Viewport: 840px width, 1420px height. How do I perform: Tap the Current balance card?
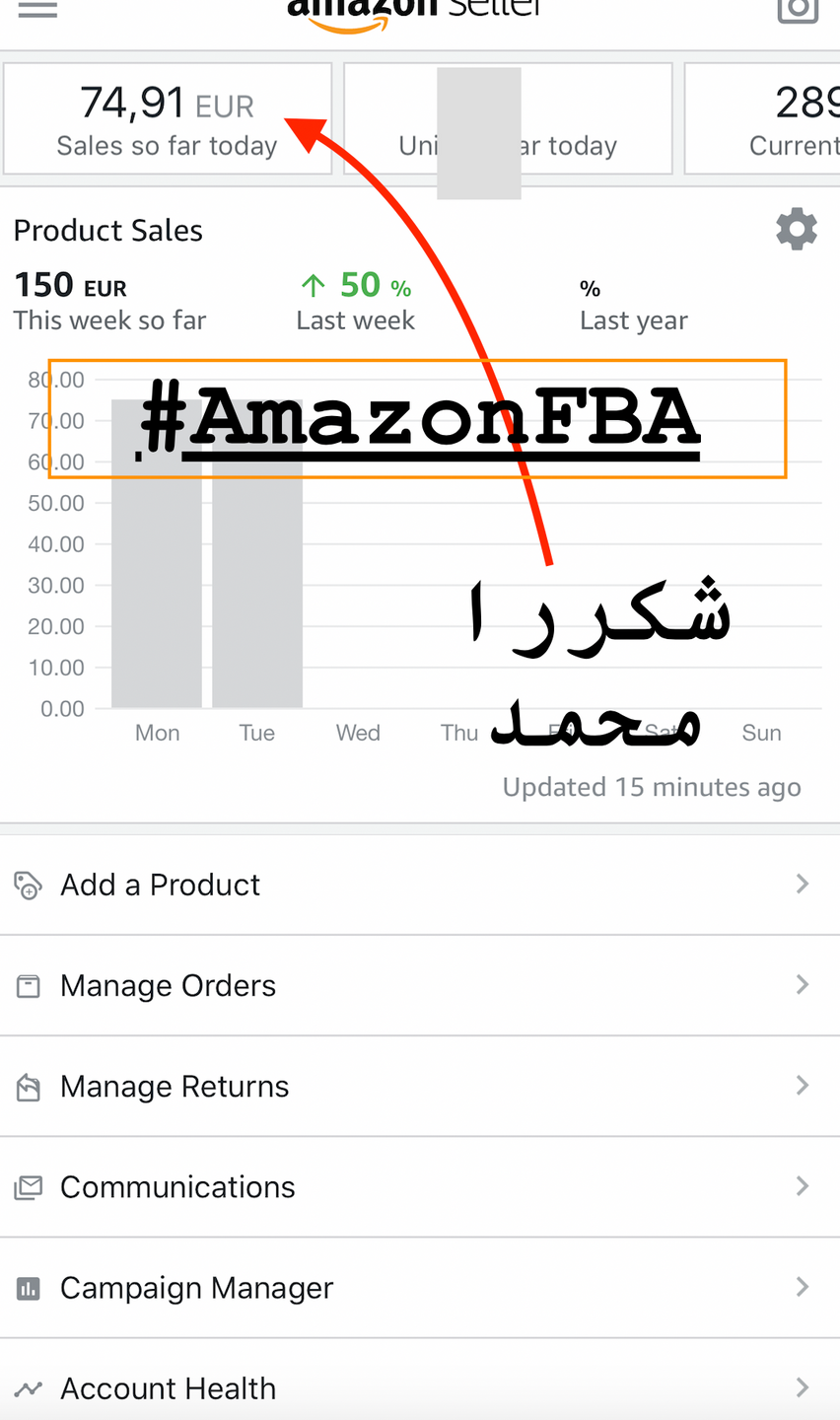763,119
